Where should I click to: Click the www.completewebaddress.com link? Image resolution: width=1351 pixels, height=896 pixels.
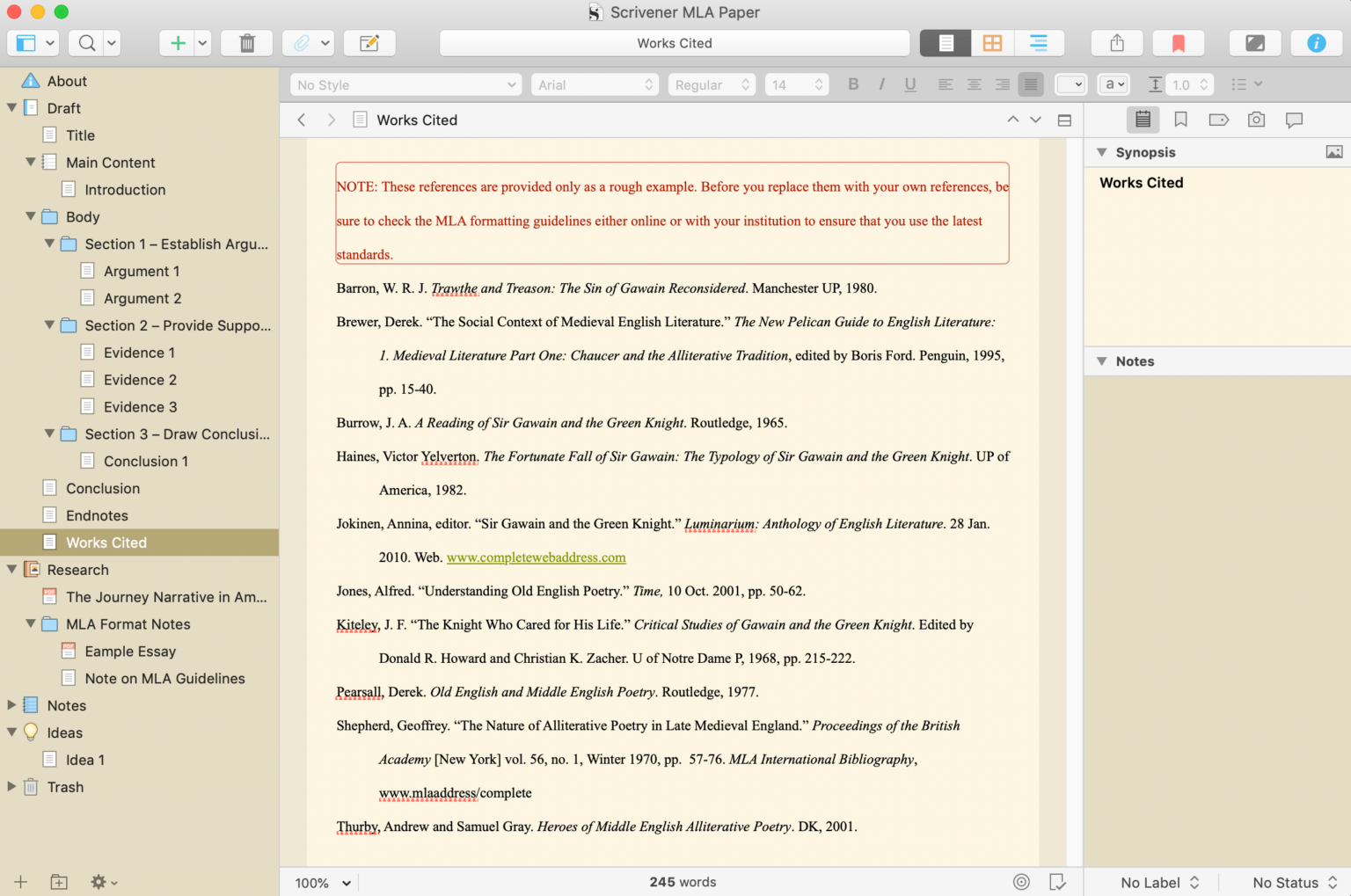(x=536, y=557)
